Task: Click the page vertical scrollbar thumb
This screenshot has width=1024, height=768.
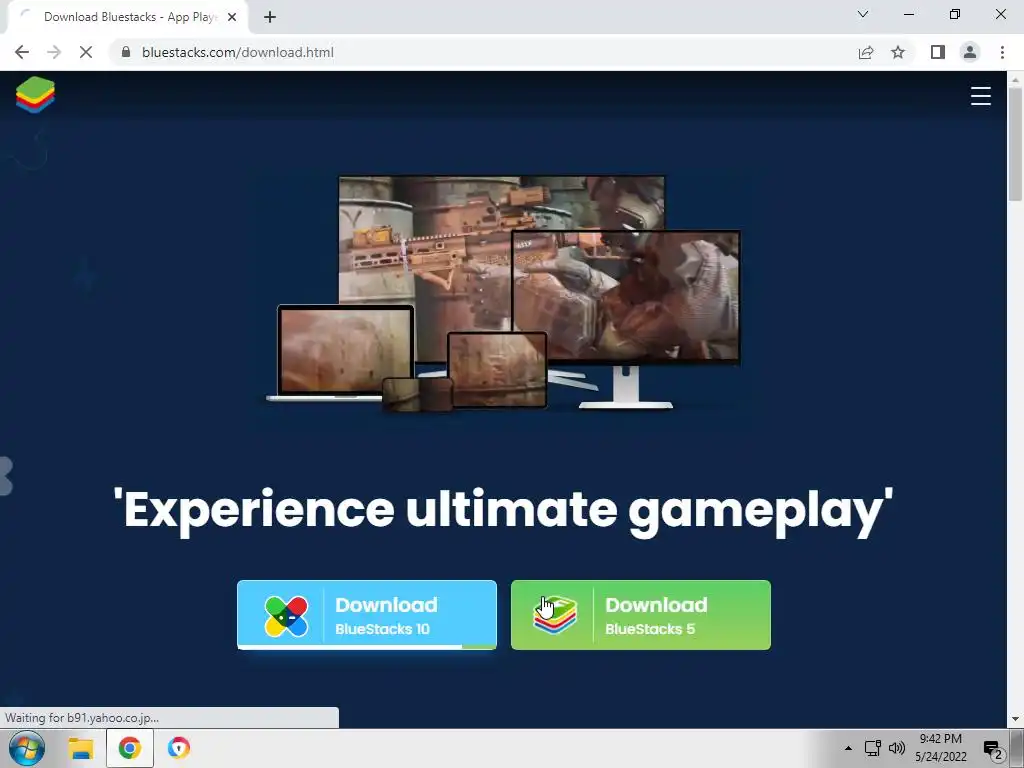Action: pos(1015,144)
